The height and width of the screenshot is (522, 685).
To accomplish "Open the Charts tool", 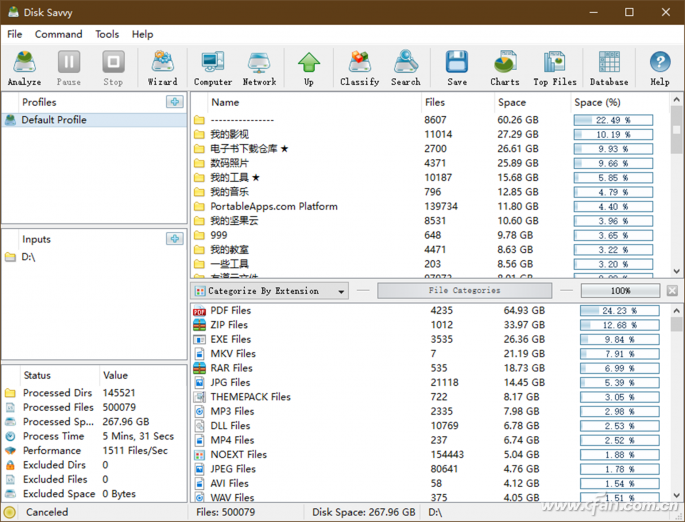I will pos(505,68).
